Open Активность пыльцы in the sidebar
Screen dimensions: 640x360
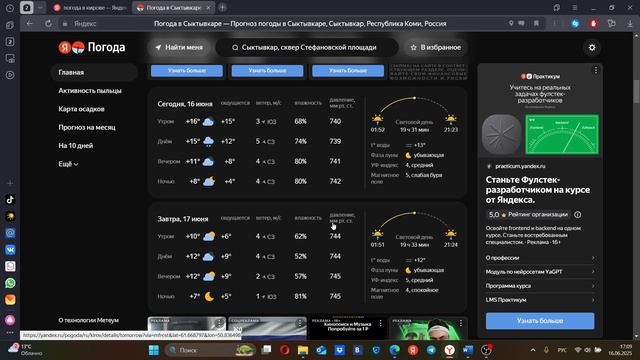point(90,91)
